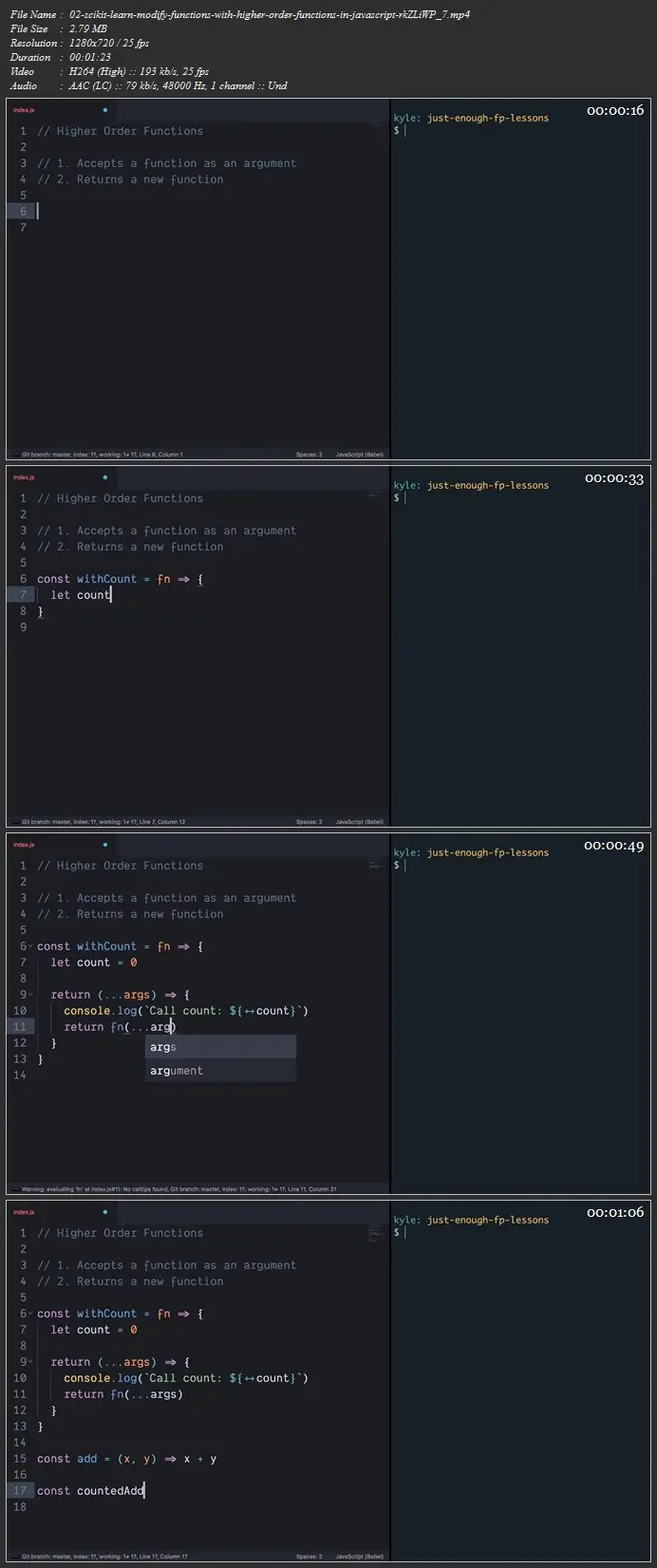Image resolution: width=657 pixels, height=1568 pixels.
Task: Select the index.js tab in the 00:00:16 frame
Action: 24,110
